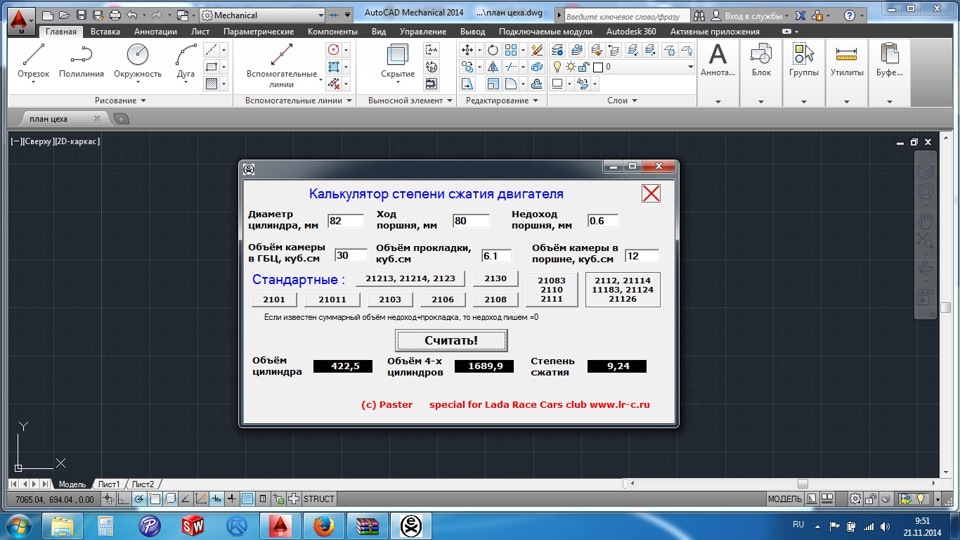
Task: Toggle МОДЕЛЬ space button in status bar
Action: (784, 499)
